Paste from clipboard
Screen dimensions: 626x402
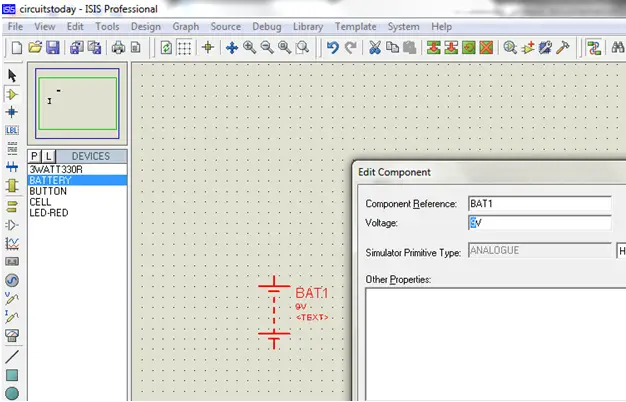(410, 48)
